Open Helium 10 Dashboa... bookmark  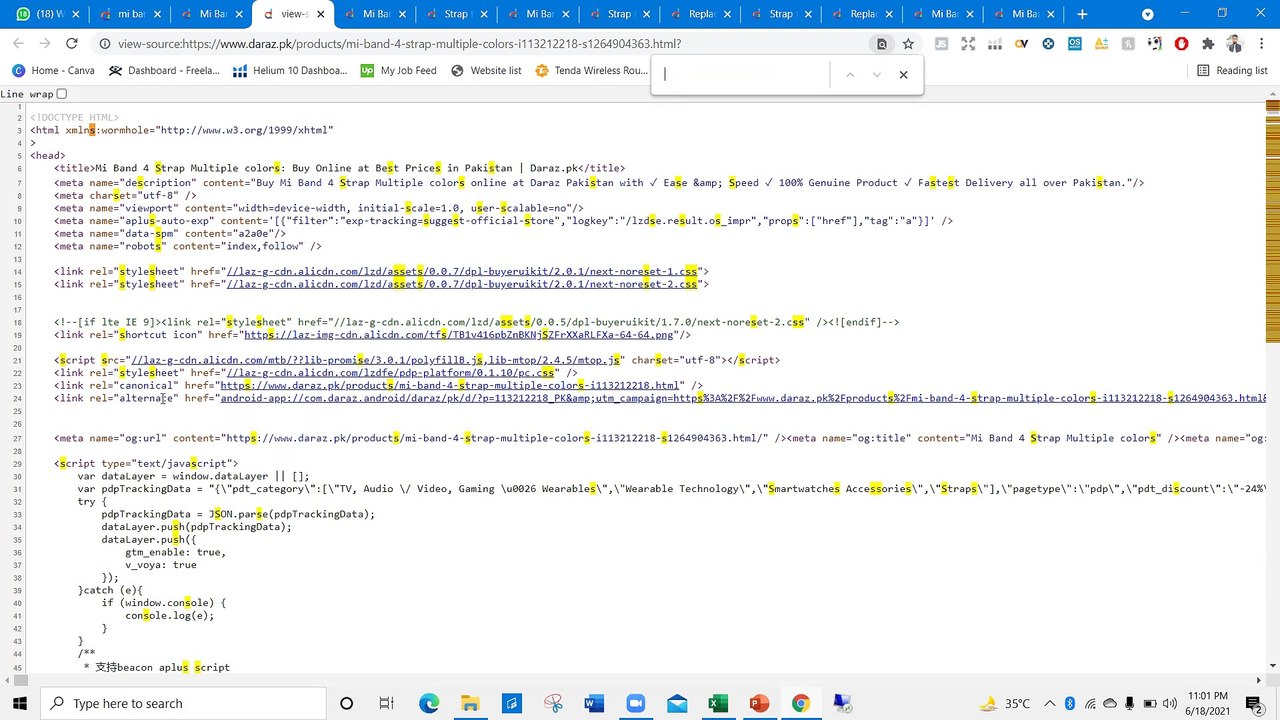point(290,71)
